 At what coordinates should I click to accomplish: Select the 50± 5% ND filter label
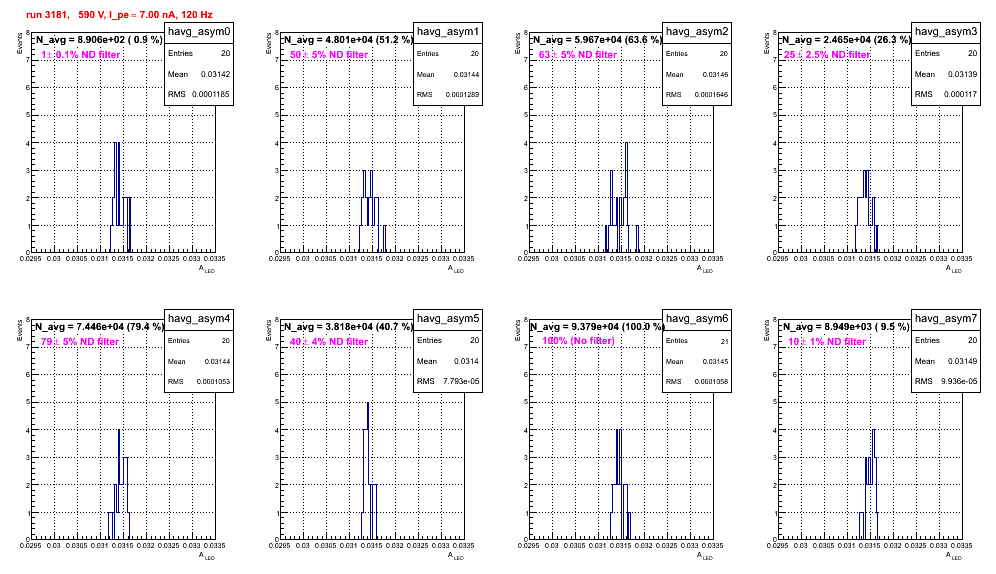(x=329, y=55)
